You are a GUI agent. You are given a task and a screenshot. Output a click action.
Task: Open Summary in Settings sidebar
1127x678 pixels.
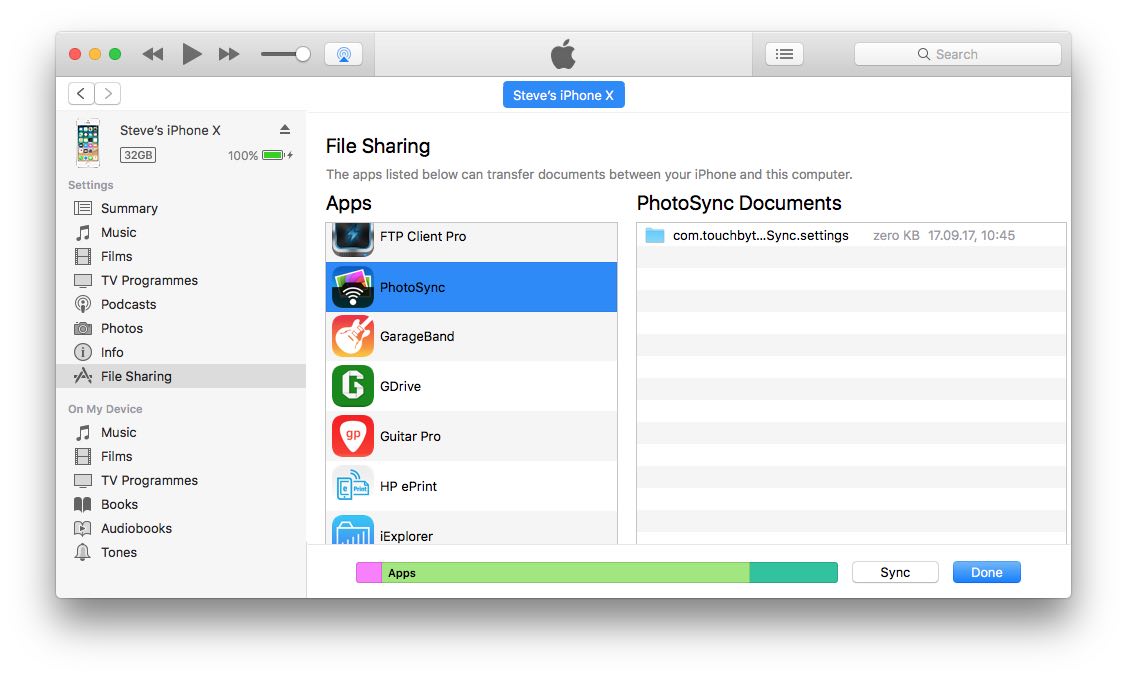point(180,208)
